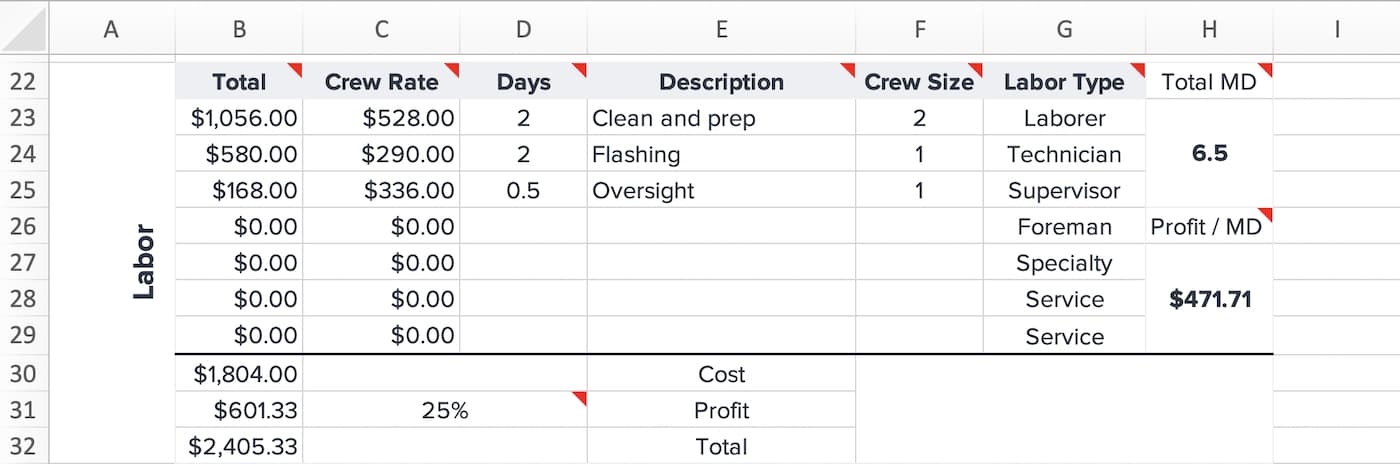1400x464 pixels.
Task: Click the $471.71 profit per MD cell
Action: (x=1209, y=299)
